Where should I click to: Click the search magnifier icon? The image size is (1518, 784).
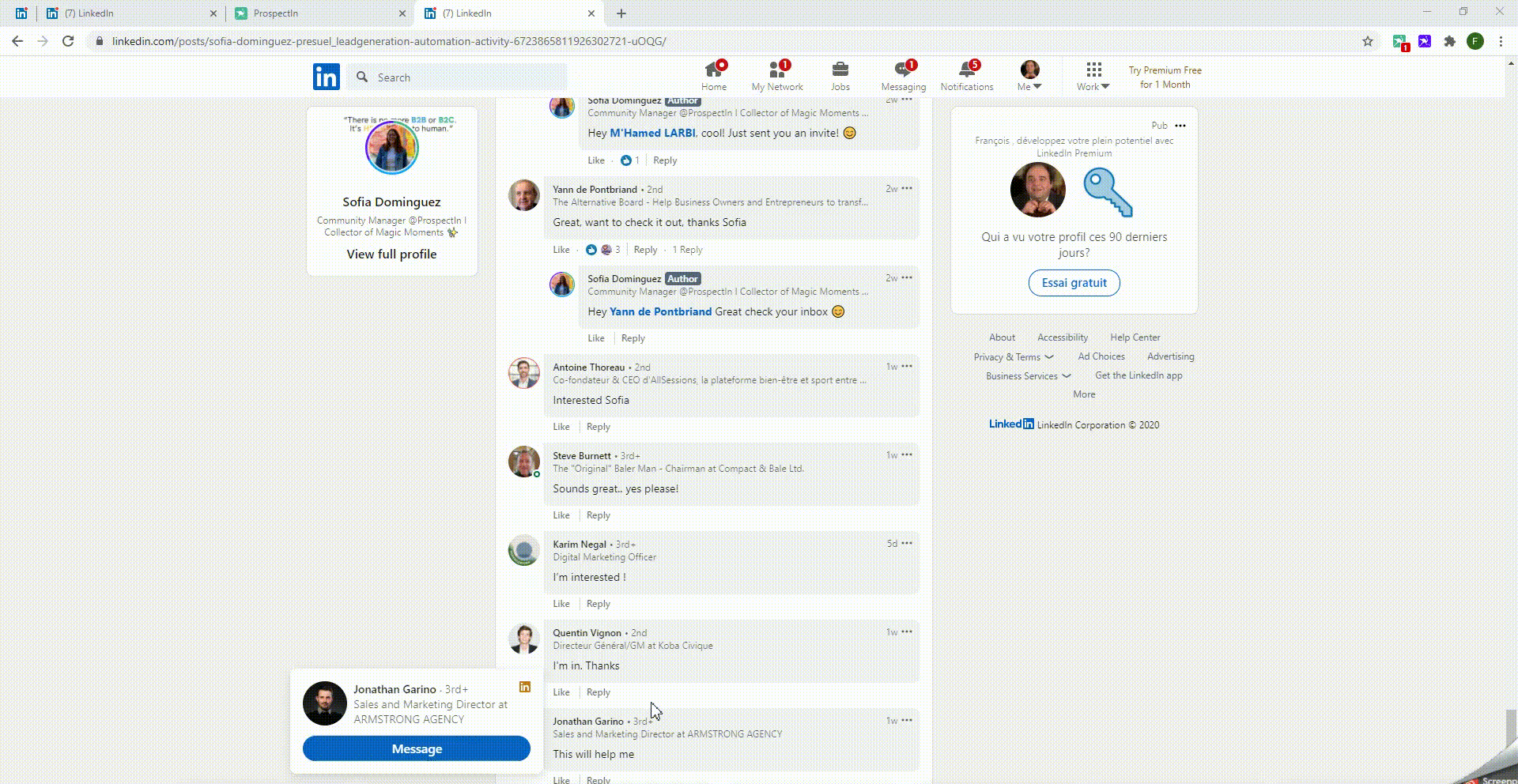[x=362, y=77]
